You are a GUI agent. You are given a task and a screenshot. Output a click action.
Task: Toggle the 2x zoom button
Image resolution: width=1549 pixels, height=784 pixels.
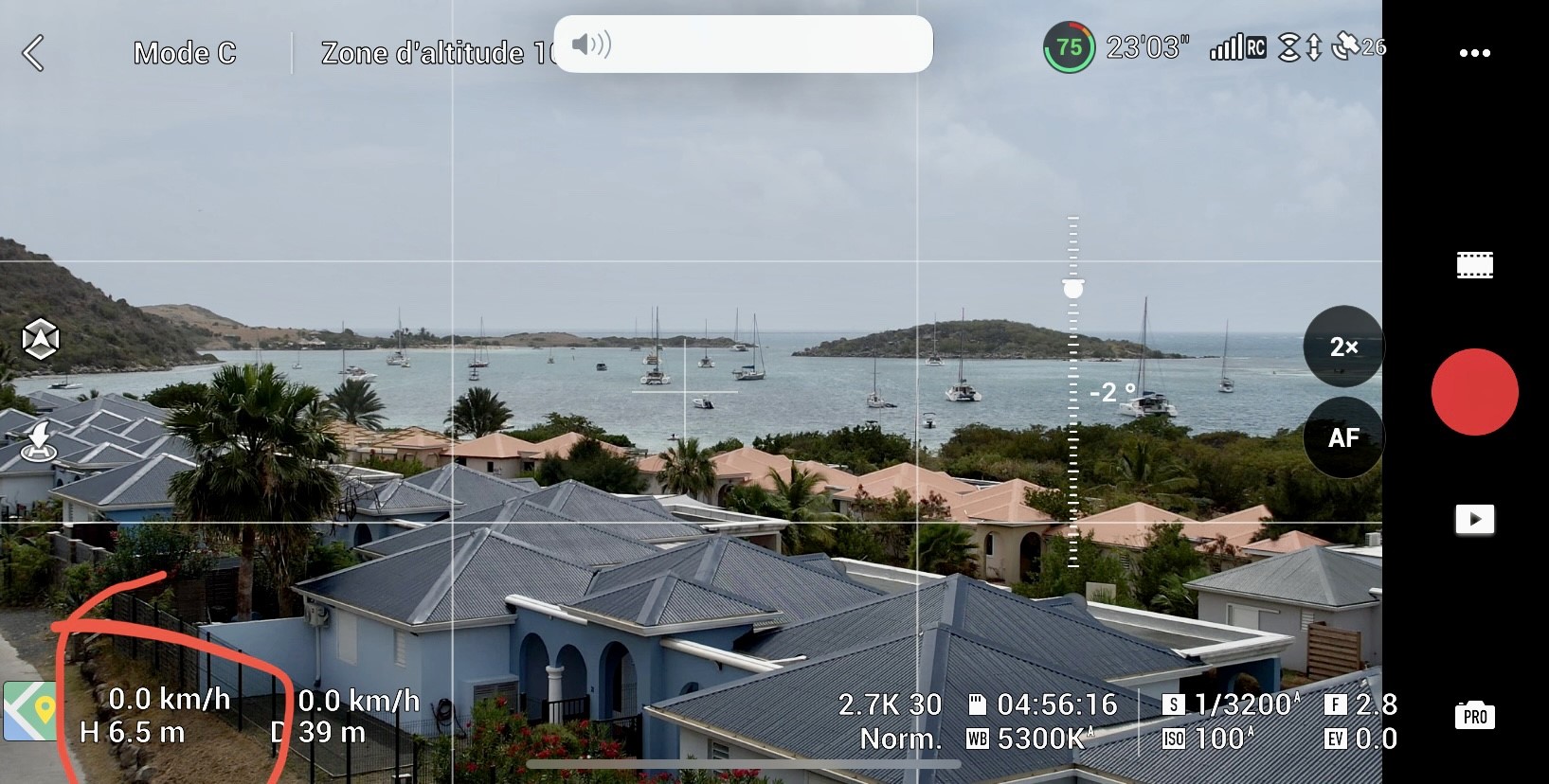click(x=1343, y=347)
